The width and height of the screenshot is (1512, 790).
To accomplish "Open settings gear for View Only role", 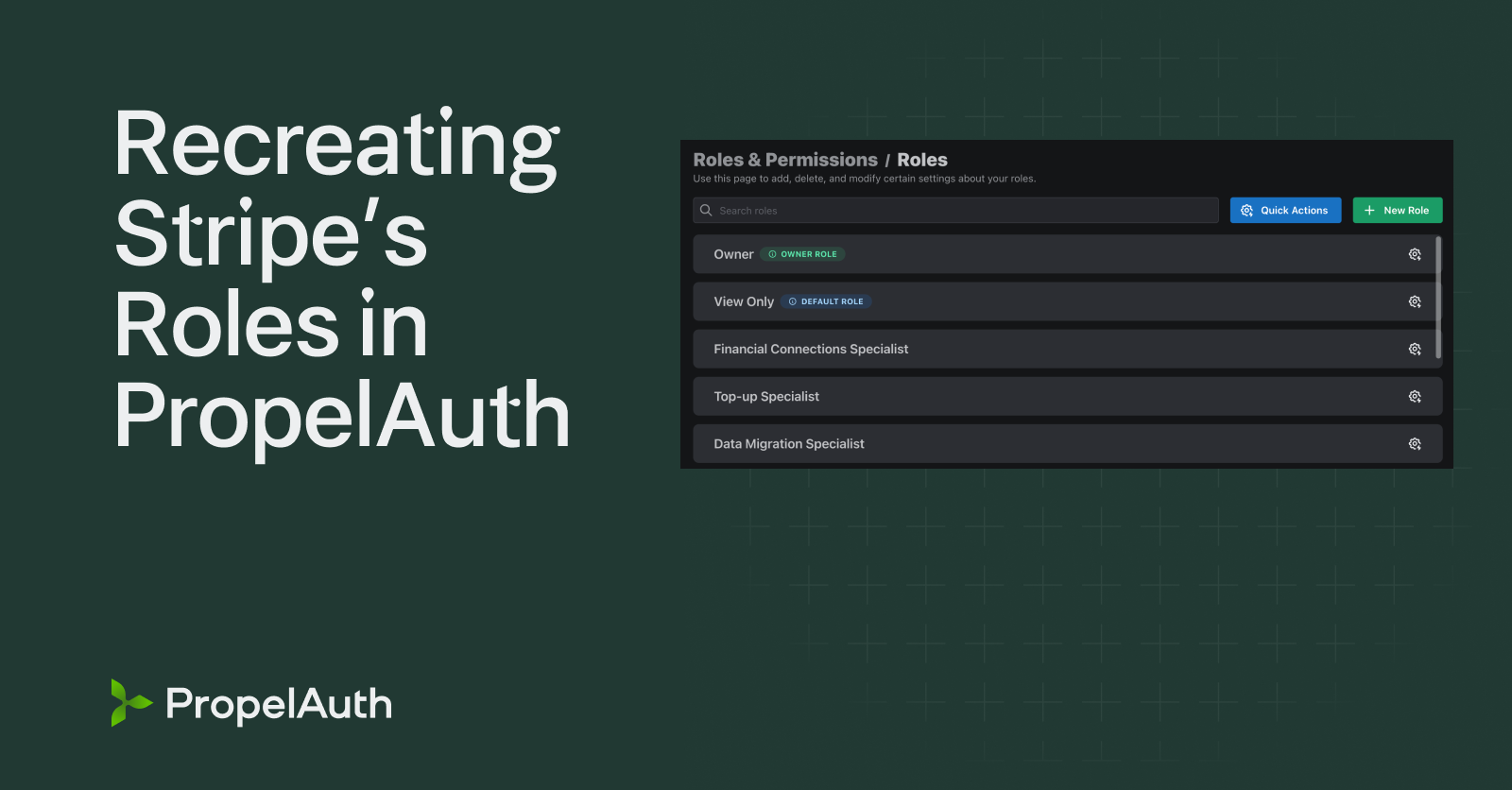I will click(x=1415, y=301).
